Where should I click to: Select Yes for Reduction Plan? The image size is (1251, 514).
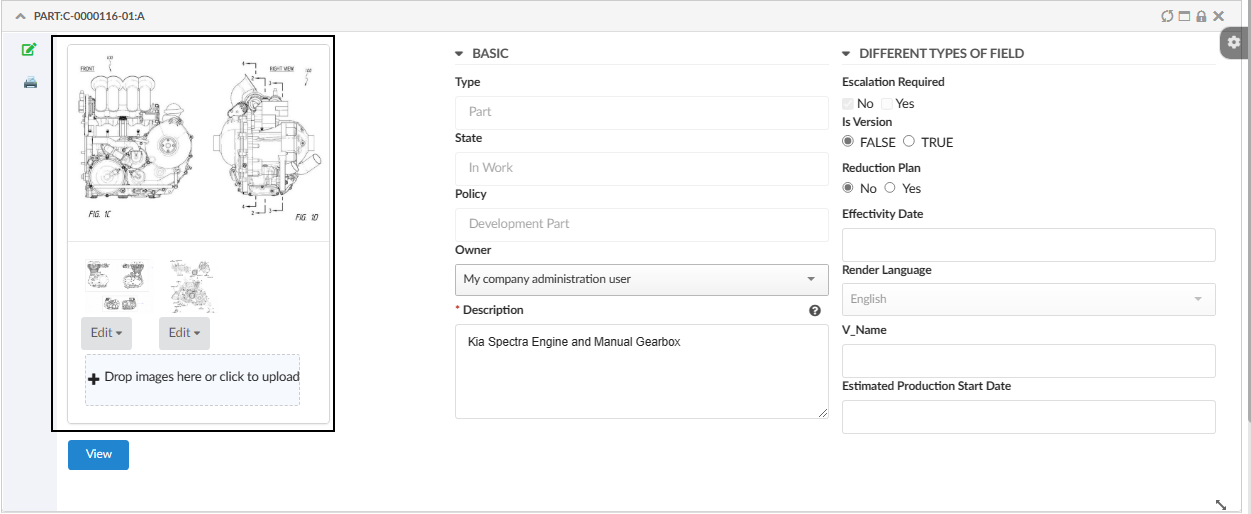pos(890,188)
